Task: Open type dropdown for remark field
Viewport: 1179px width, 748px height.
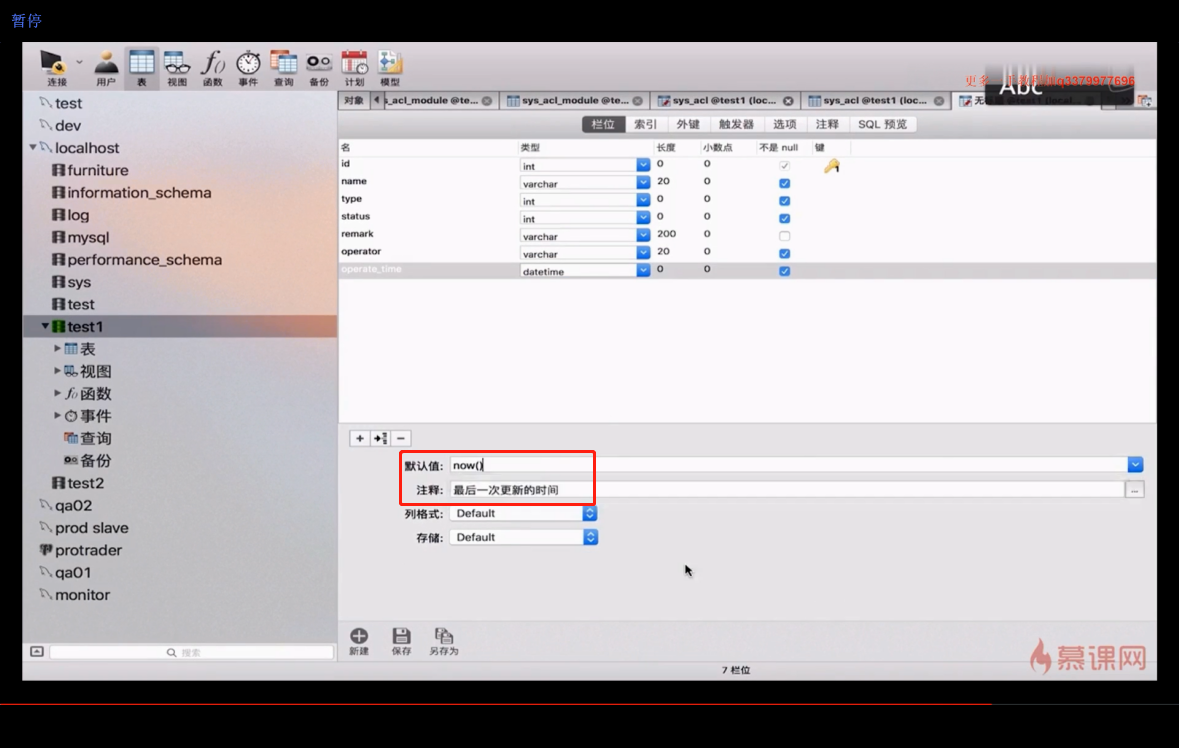Action: 643,235
